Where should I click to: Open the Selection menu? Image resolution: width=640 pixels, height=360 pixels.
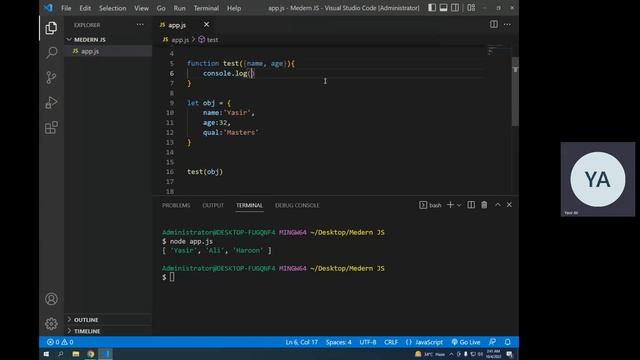click(112, 8)
